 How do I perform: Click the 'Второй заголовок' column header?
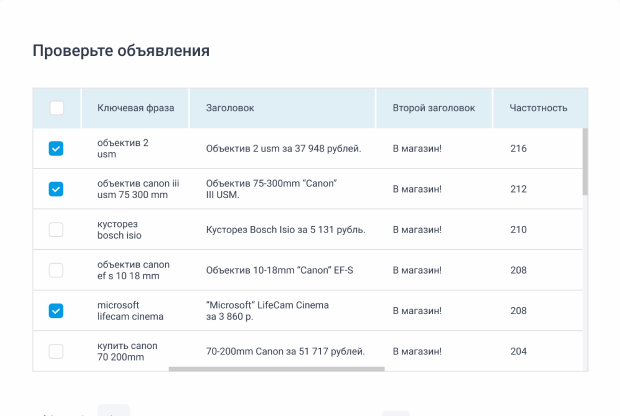coord(432,108)
